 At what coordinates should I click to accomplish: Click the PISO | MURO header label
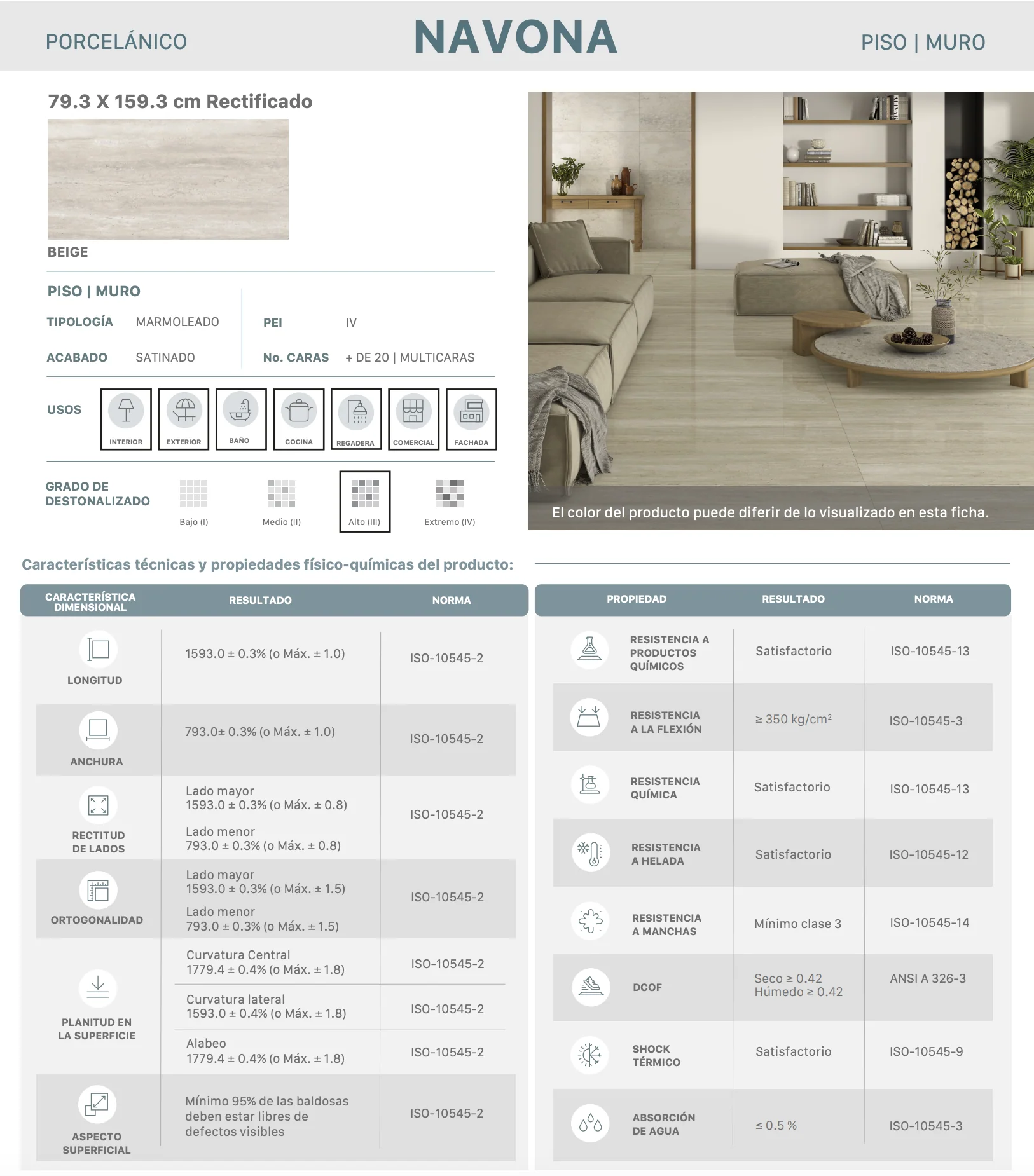pos(923,43)
